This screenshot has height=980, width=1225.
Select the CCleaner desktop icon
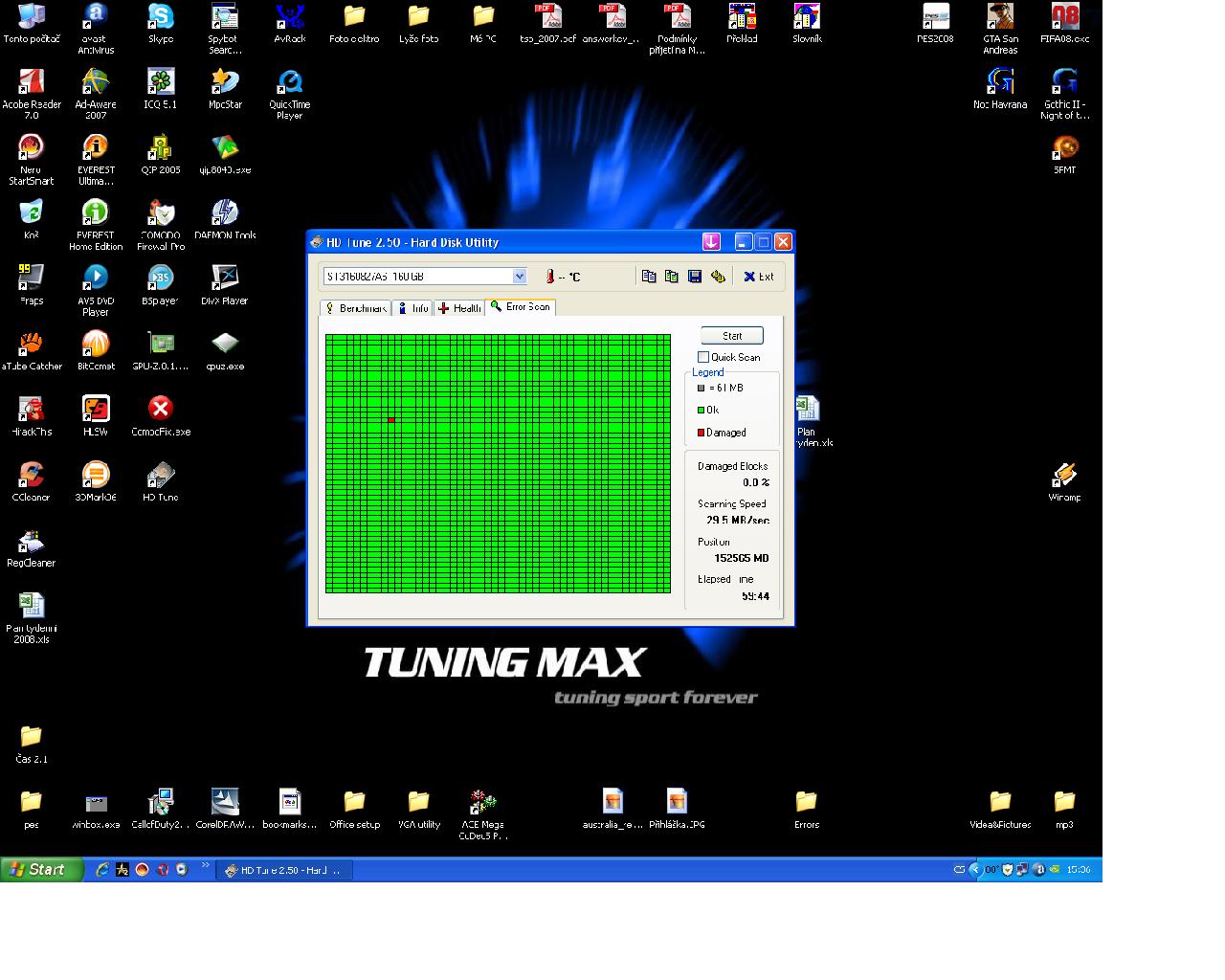coord(32,481)
